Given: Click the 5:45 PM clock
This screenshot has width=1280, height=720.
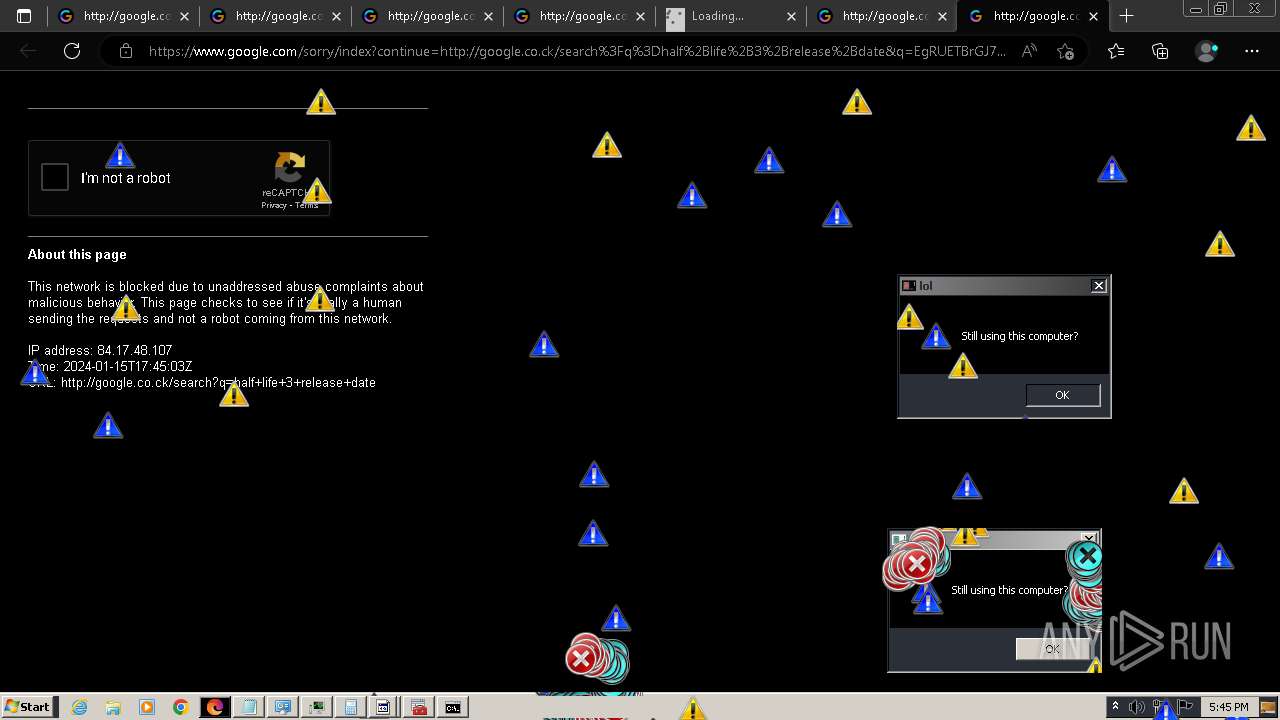Looking at the screenshot, I should point(1228,707).
